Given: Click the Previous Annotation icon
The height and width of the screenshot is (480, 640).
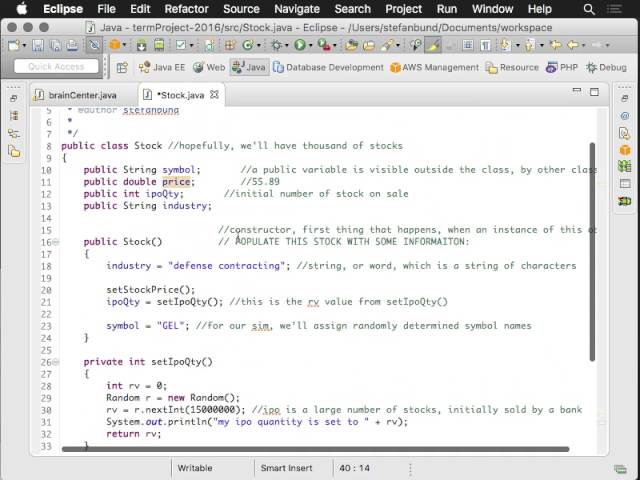Looking at the screenshot, I should point(530,44).
